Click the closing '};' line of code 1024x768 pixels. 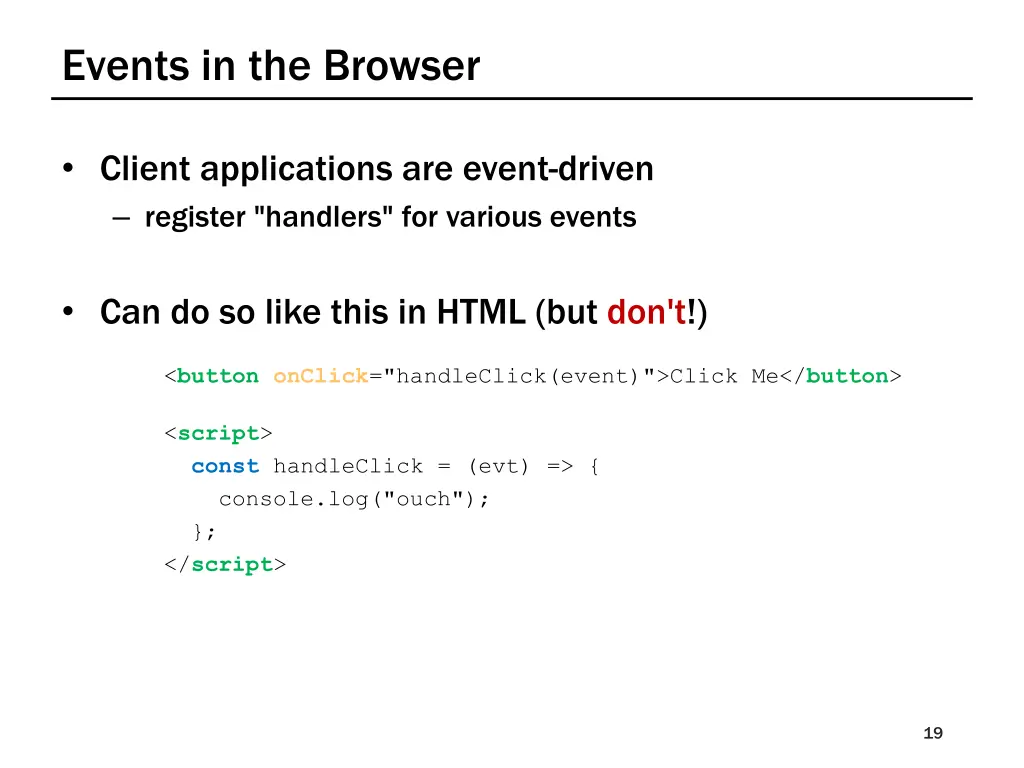204,532
